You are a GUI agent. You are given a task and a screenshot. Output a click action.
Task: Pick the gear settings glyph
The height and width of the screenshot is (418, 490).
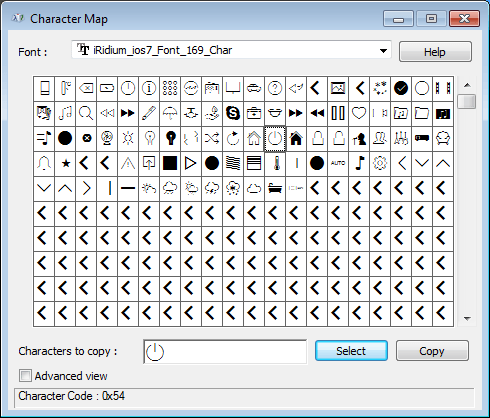380,163
